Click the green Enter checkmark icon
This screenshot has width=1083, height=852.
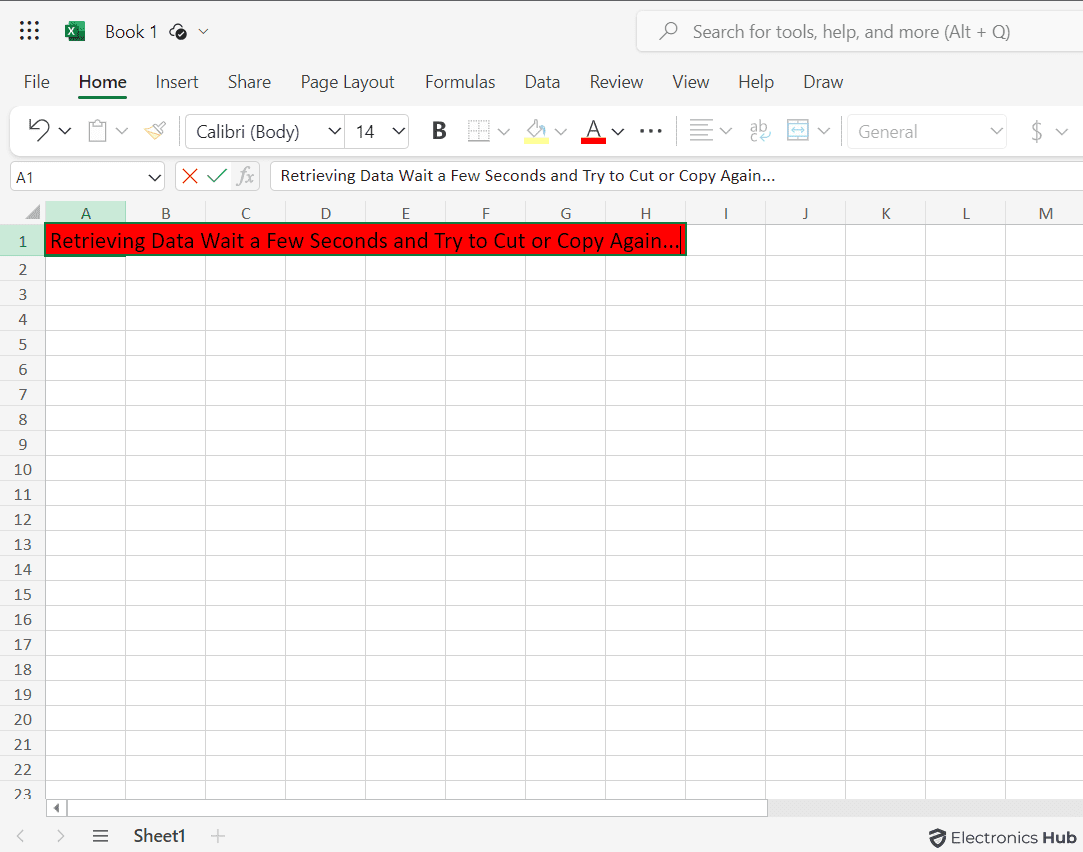217,176
